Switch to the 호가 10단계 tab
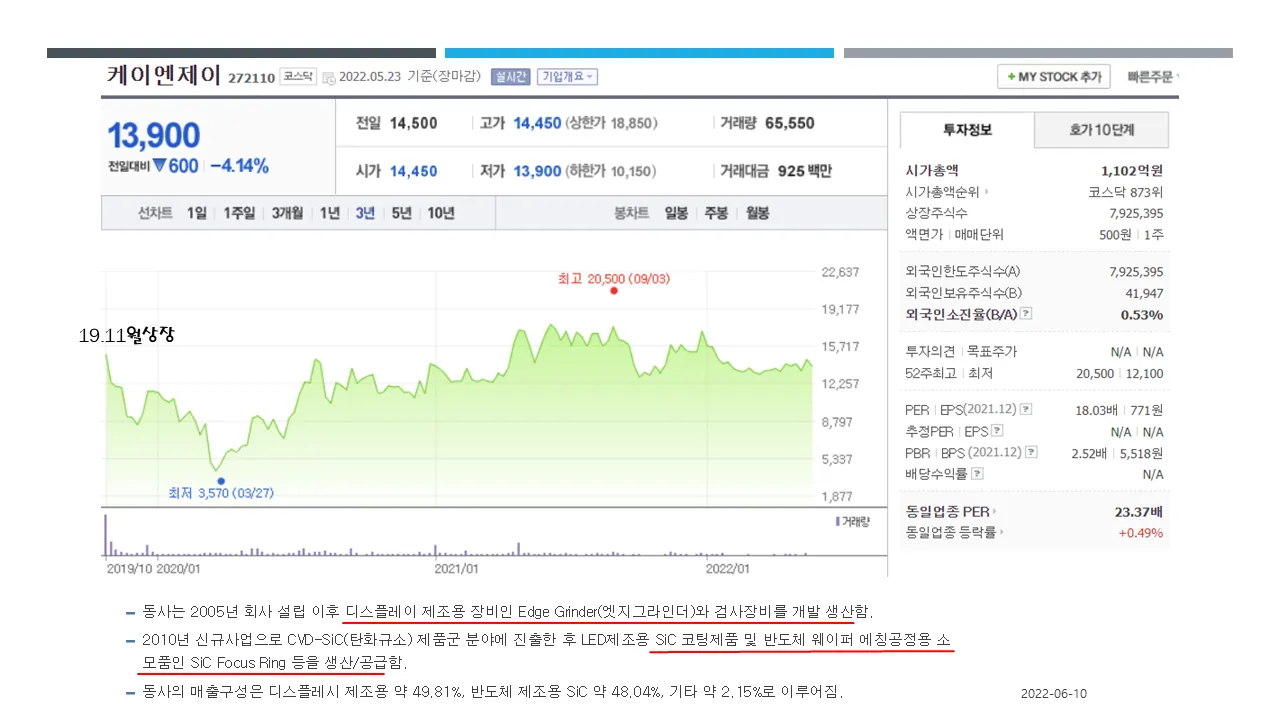 [1102, 130]
